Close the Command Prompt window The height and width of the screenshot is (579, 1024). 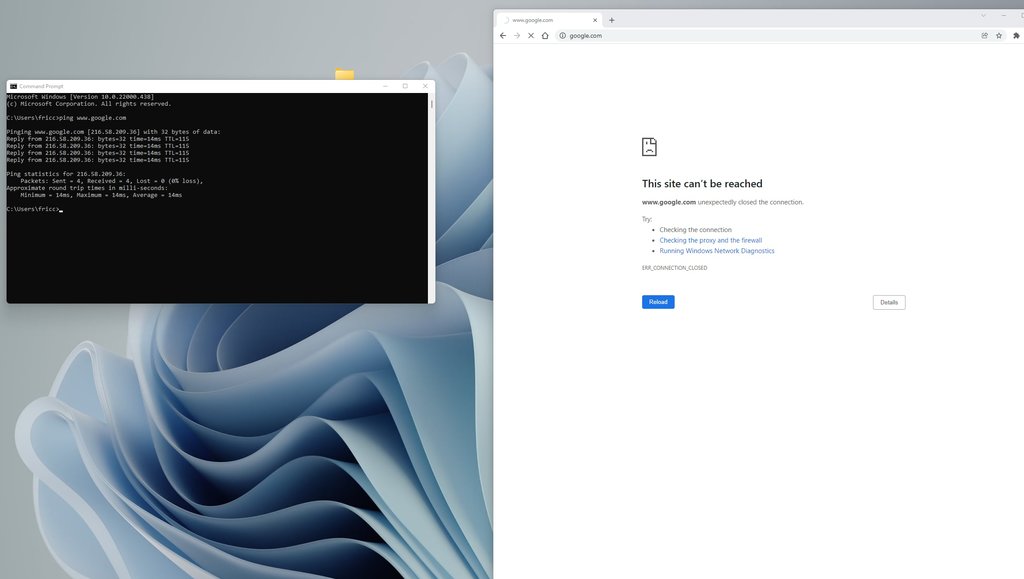click(x=425, y=86)
